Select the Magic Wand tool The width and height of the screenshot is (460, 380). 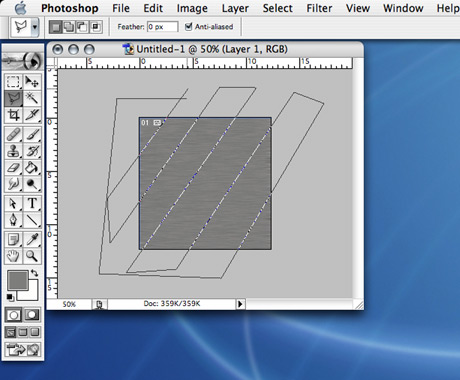[x=32, y=98]
